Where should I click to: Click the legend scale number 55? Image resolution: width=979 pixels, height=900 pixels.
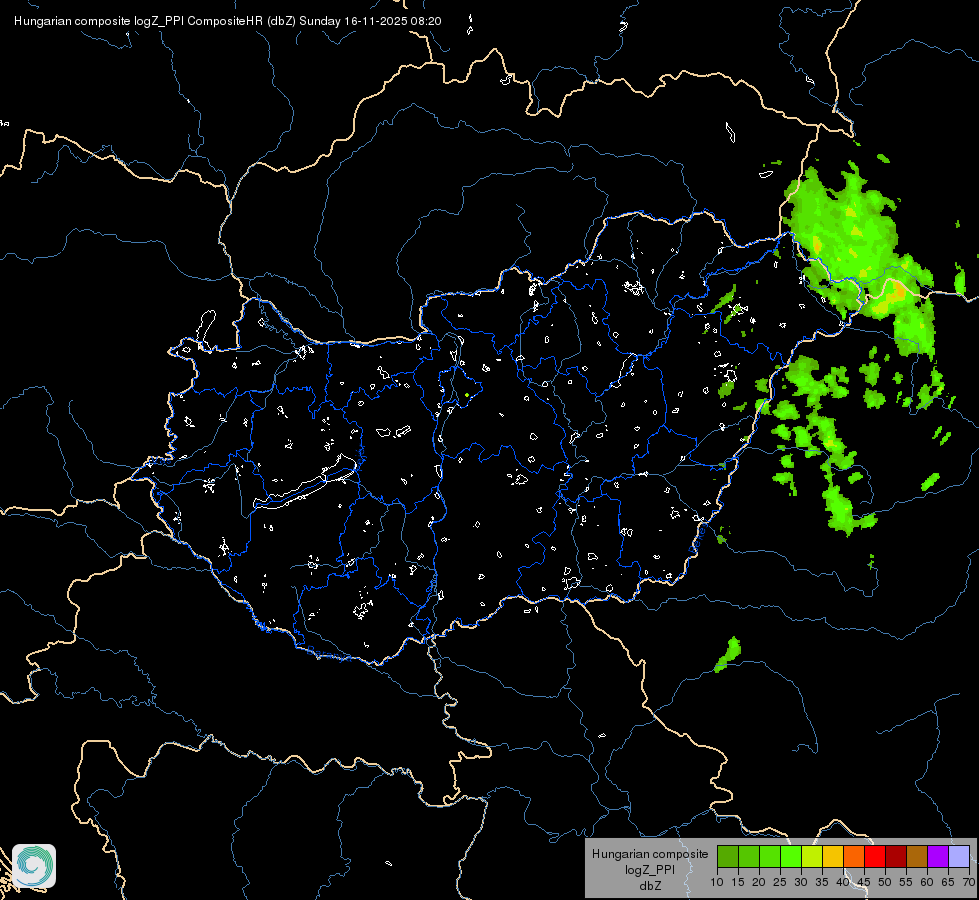(x=906, y=883)
